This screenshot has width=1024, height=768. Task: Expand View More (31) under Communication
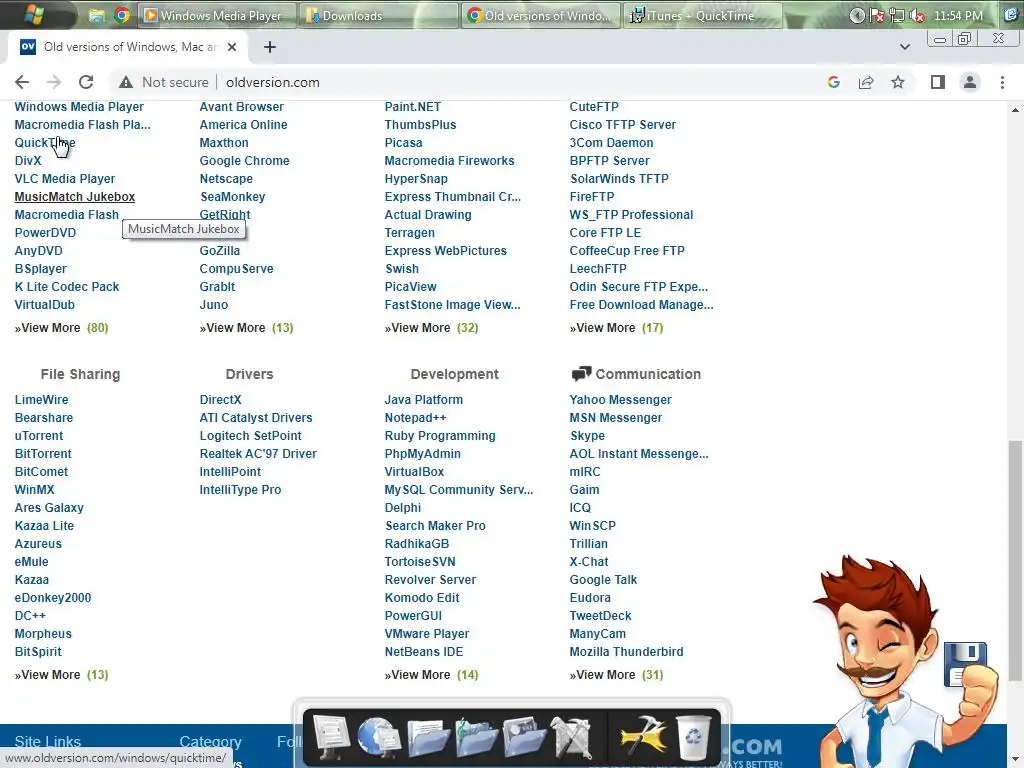click(x=616, y=675)
